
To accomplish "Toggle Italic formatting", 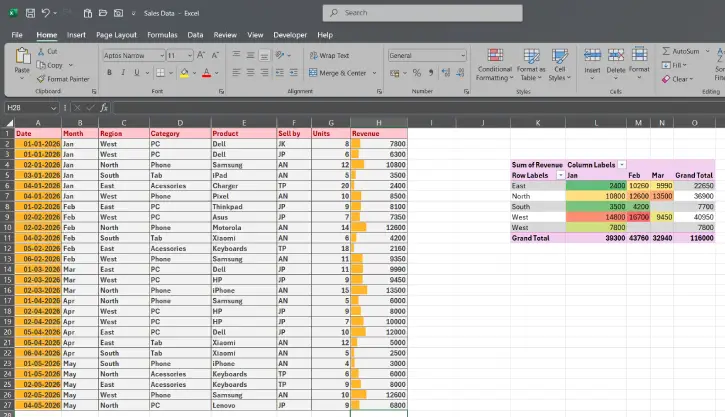I will (x=123, y=73).
